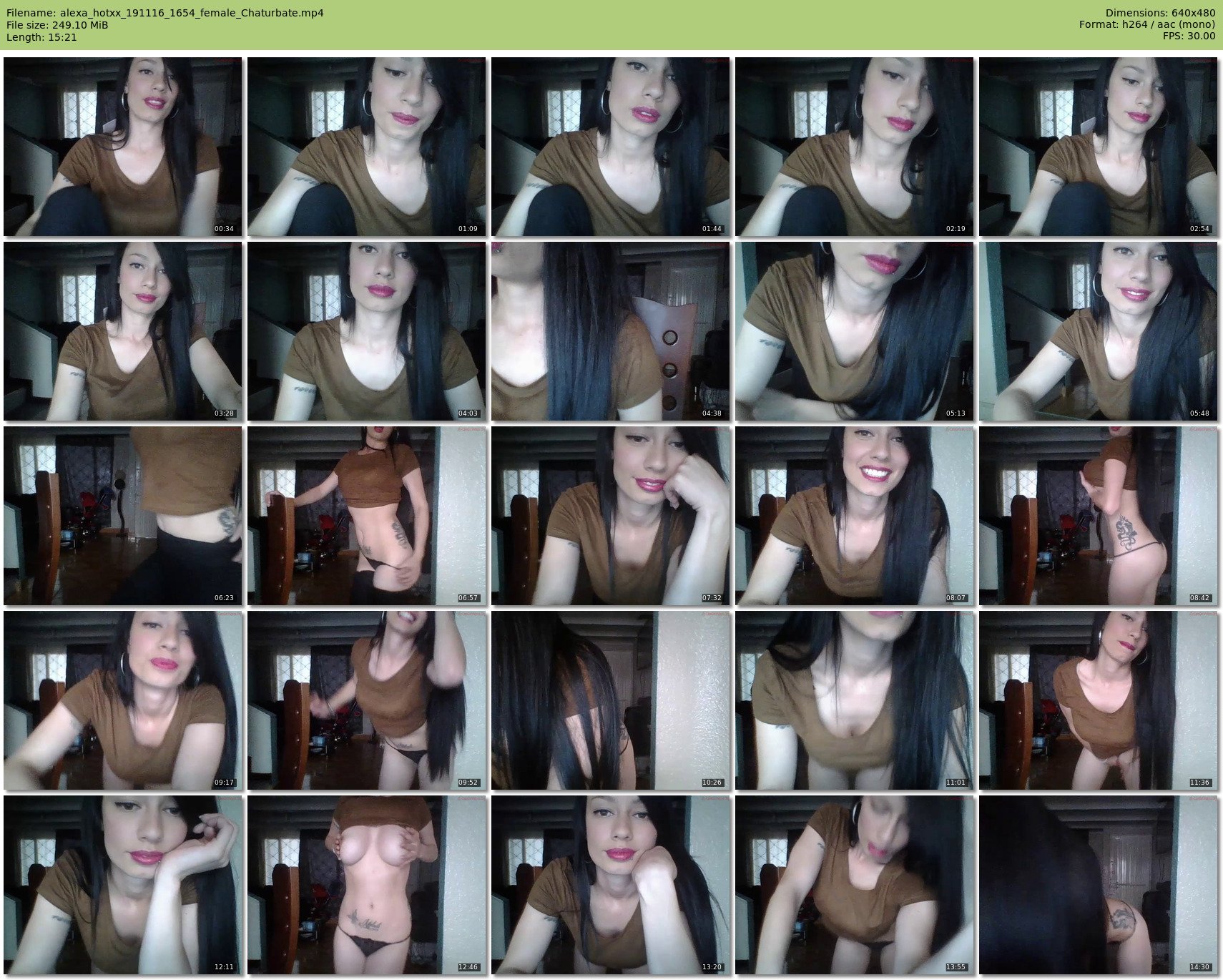Viewport: 1223px width, 980px height.
Task: Select the "File size: 249.10 MiB" text
Action: click(x=57, y=25)
